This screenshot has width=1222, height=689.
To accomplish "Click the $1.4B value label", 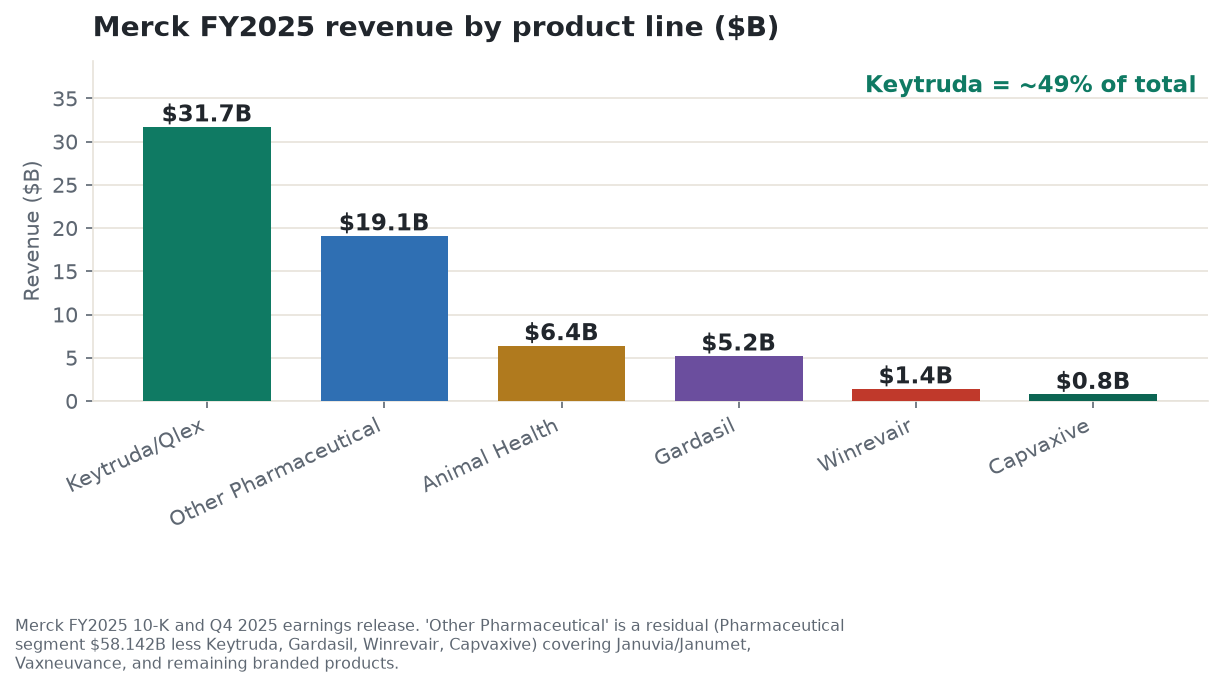I will click(916, 376).
